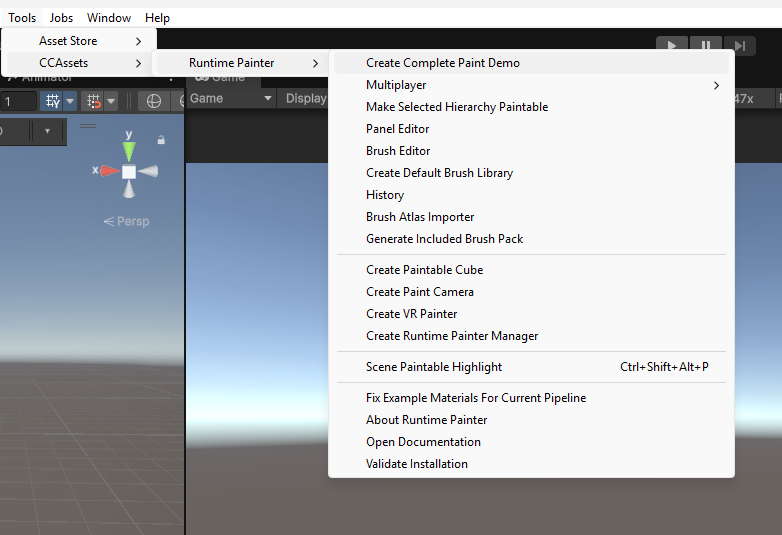782x535 pixels.
Task: Open the Tools menu
Action: pyautogui.click(x=22, y=18)
